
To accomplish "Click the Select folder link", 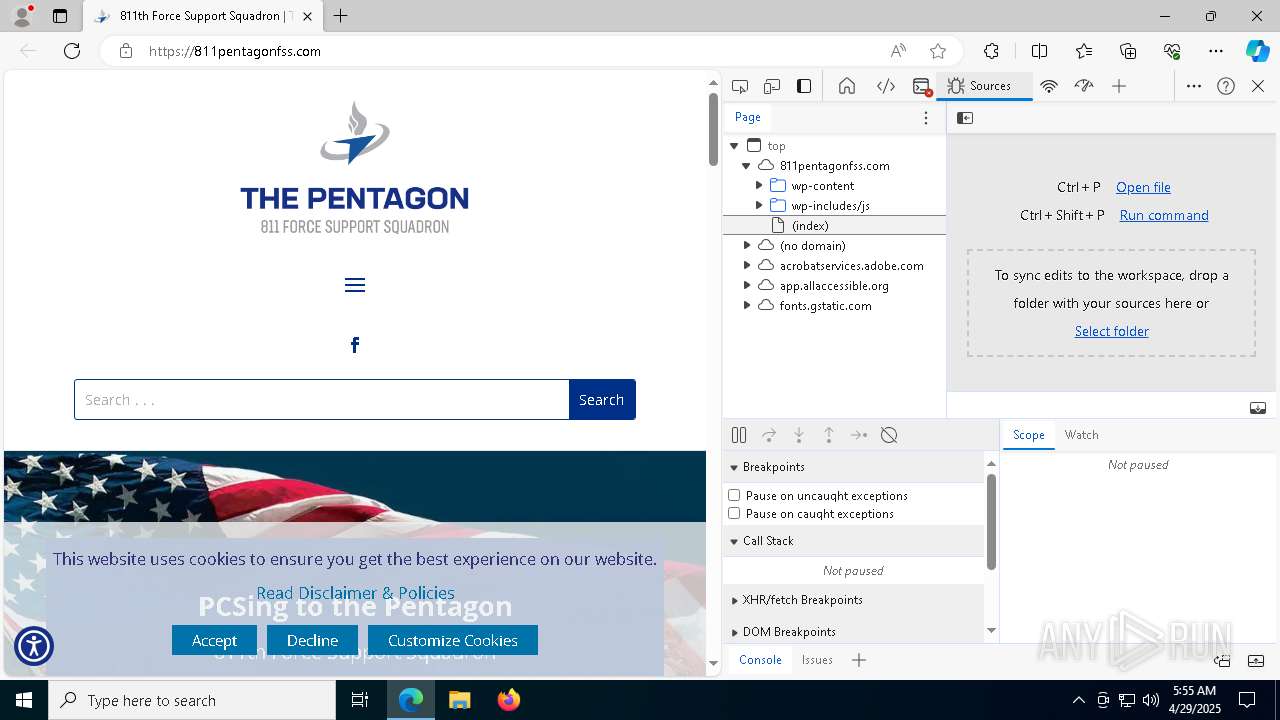I will (x=1112, y=331).
